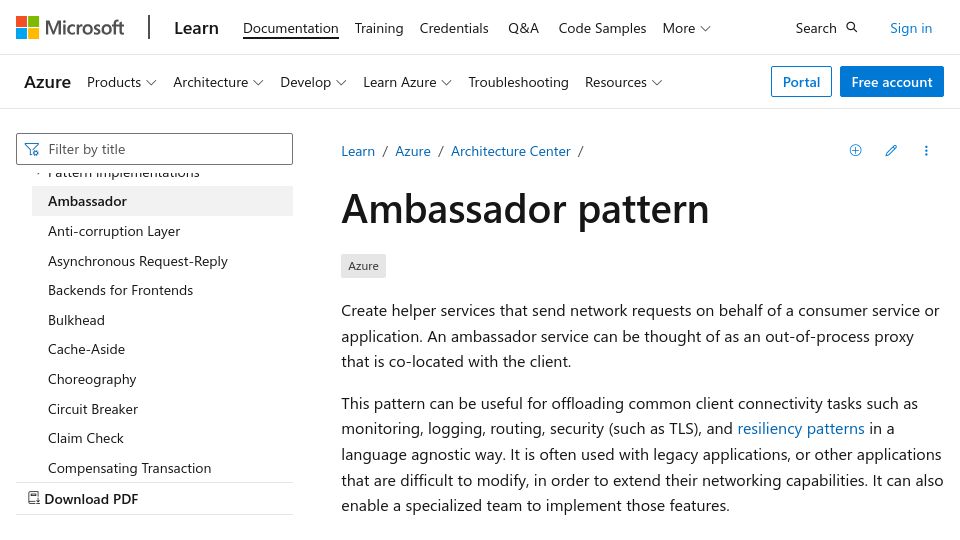The width and height of the screenshot is (960, 540).
Task: Click the filter funnel icon
Action: pos(32,149)
